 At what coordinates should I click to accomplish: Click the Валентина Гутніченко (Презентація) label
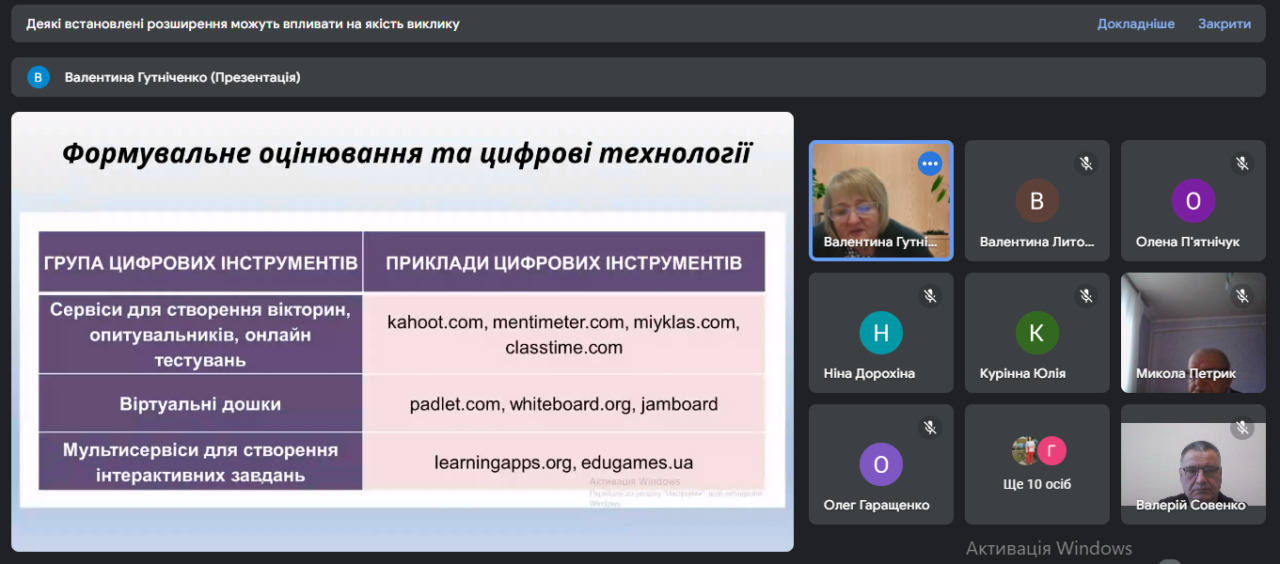tap(182, 77)
